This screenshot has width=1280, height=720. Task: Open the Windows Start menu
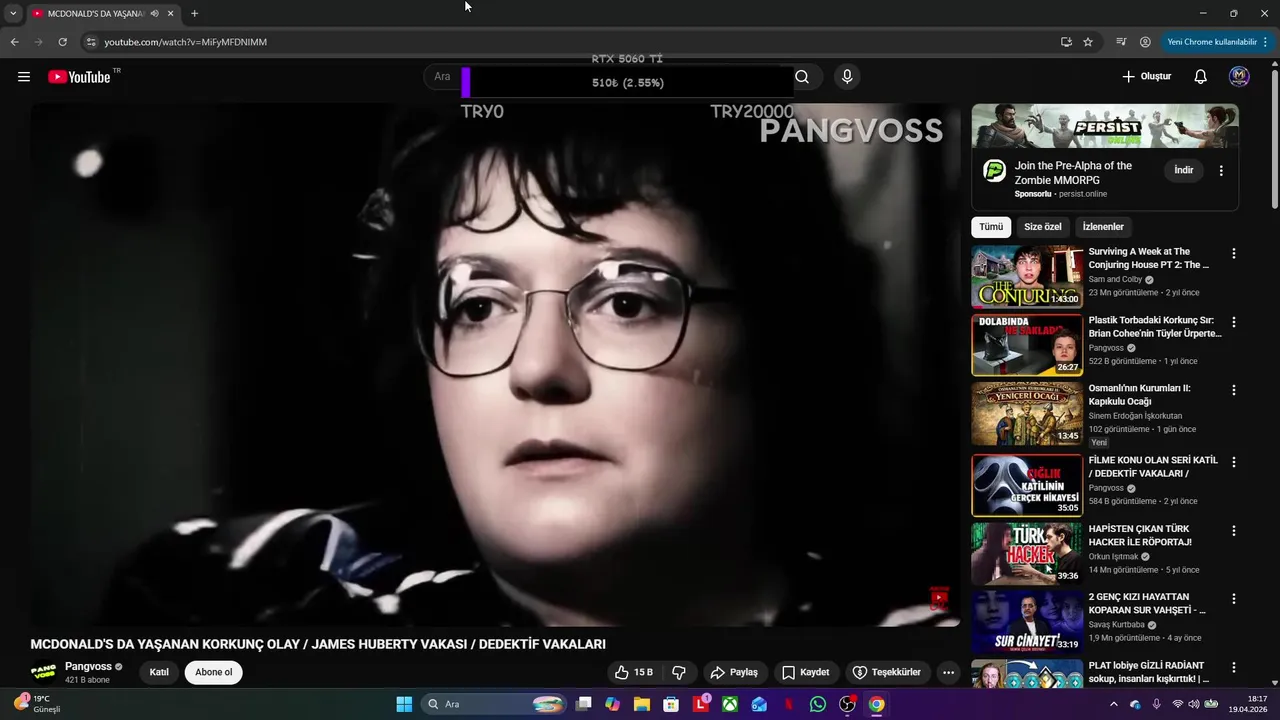404,704
